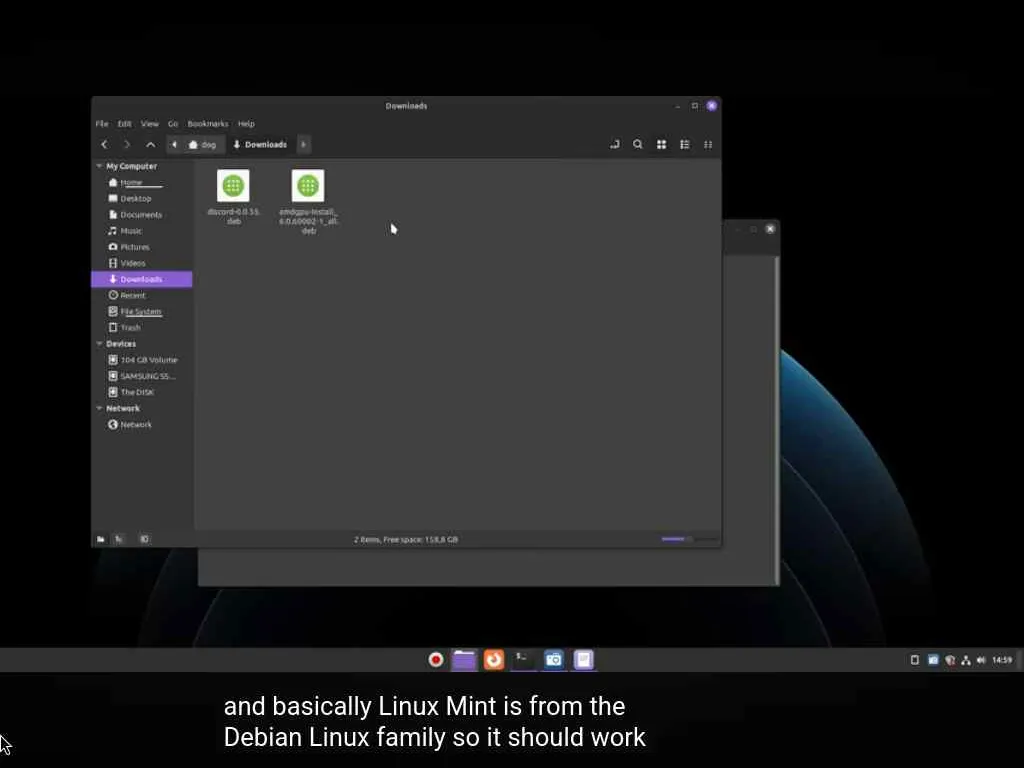Switch to compact view
Viewport: 1024px width, 768px height.
(x=708, y=144)
